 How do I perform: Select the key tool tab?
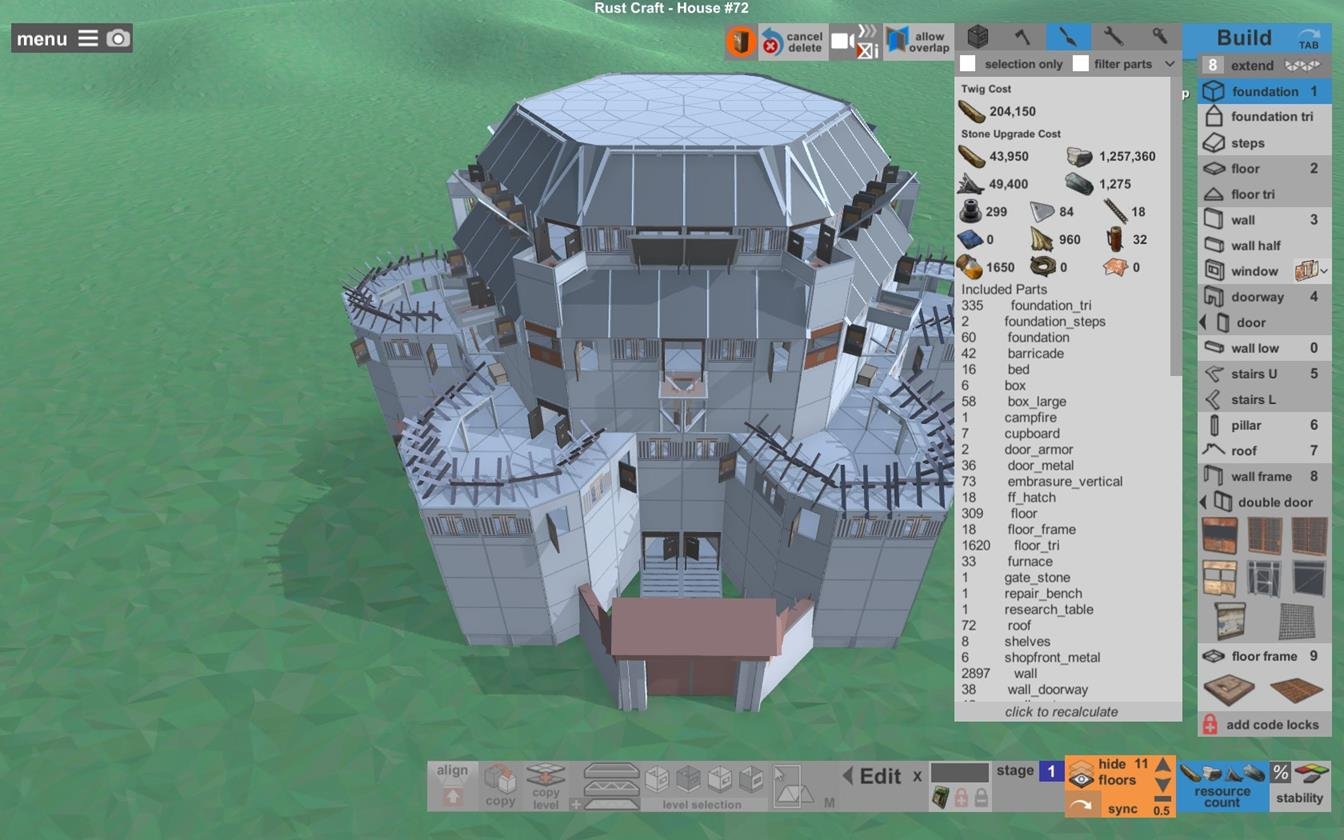click(x=1159, y=37)
